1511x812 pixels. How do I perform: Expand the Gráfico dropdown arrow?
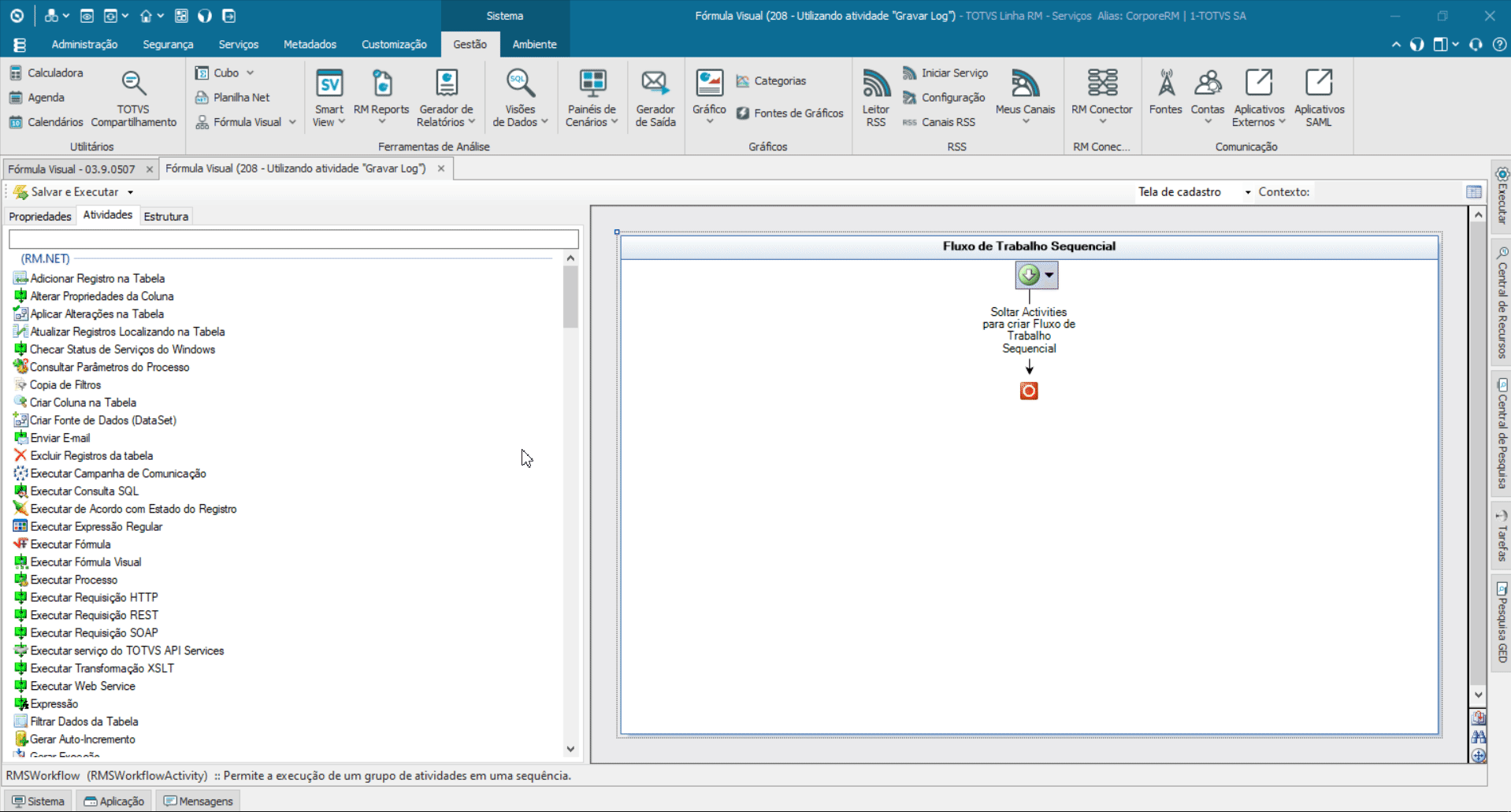click(x=709, y=121)
